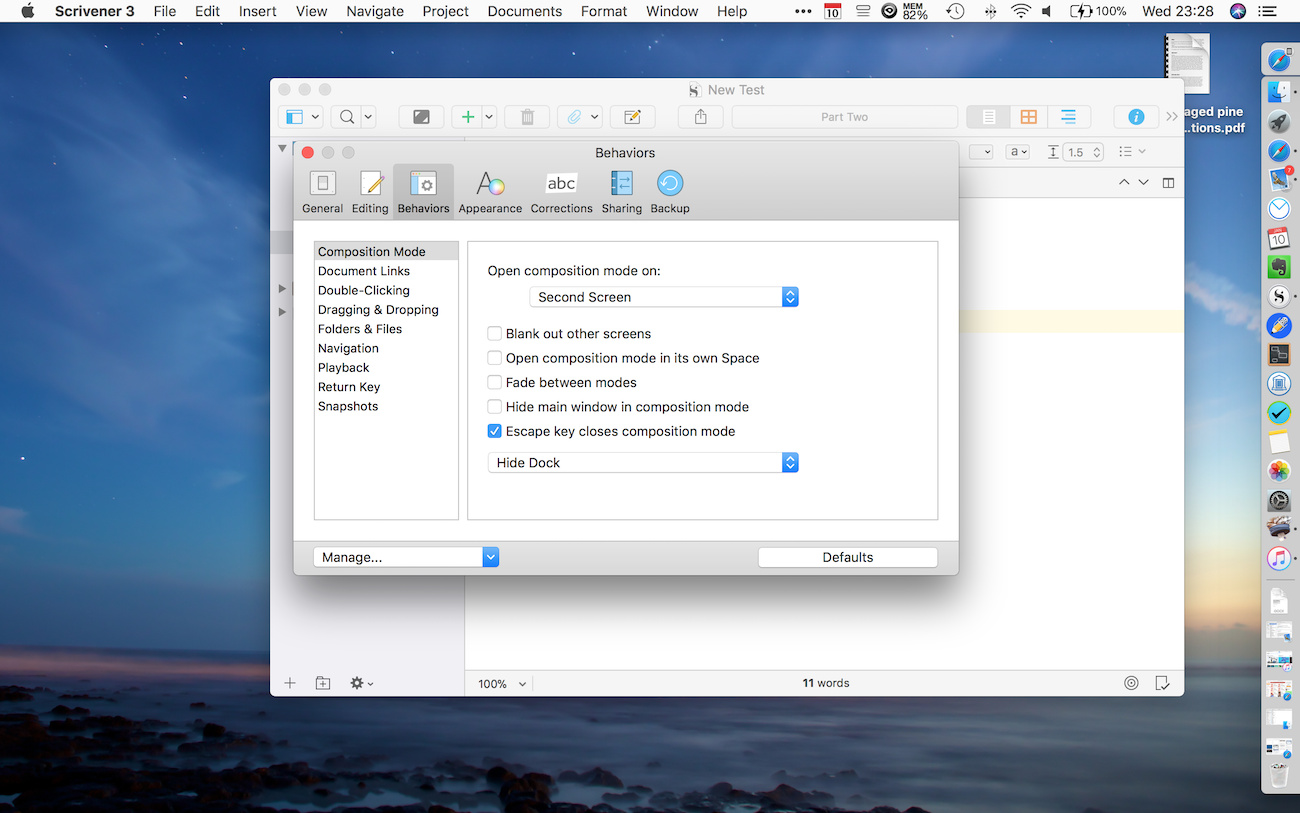Screen dimensions: 1300x813
Task: Open the General preferences pane
Action: tap(322, 192)
